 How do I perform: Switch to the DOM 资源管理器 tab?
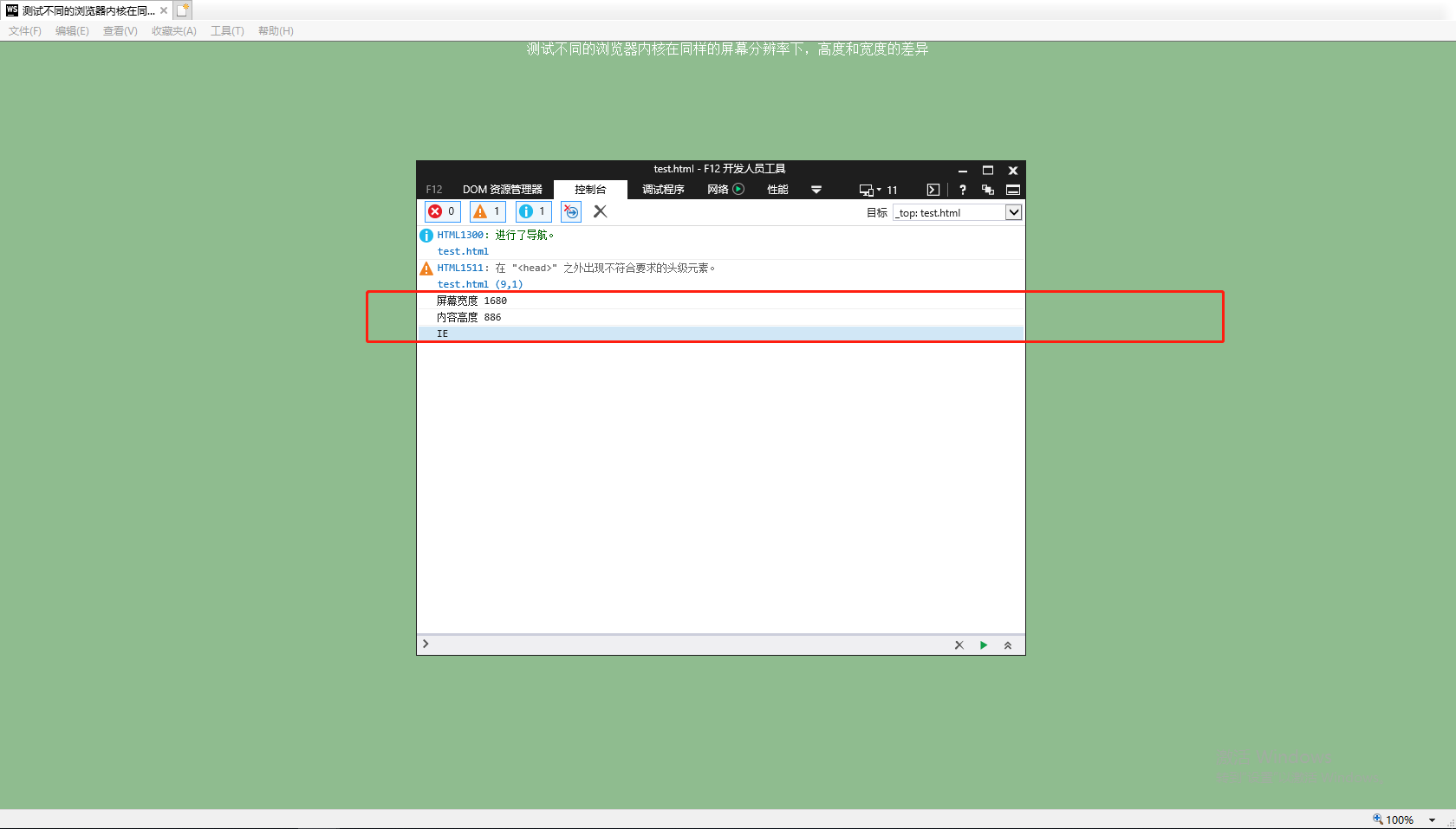(503, 190)
